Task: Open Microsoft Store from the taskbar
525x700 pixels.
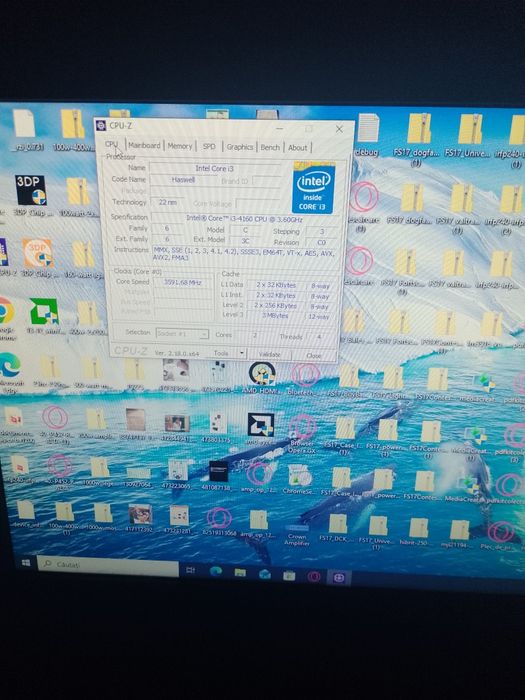Action: pyautogui.click(x=289, y=575)
